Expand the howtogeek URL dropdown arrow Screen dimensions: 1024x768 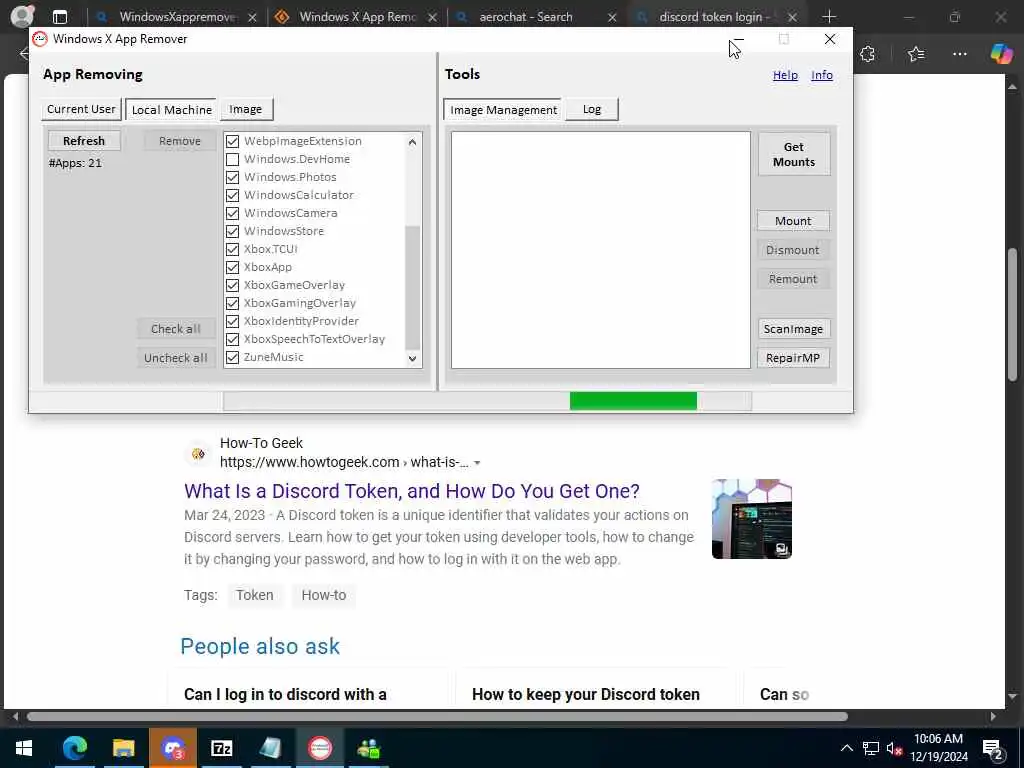coord(477,463)
